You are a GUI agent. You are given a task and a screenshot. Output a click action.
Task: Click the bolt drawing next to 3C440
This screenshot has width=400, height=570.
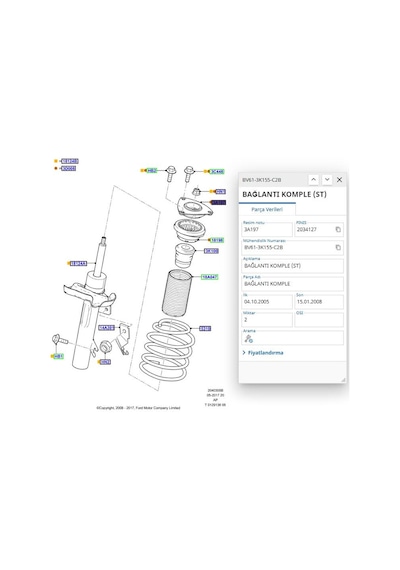pyautogui.click(x=189, y=174)
